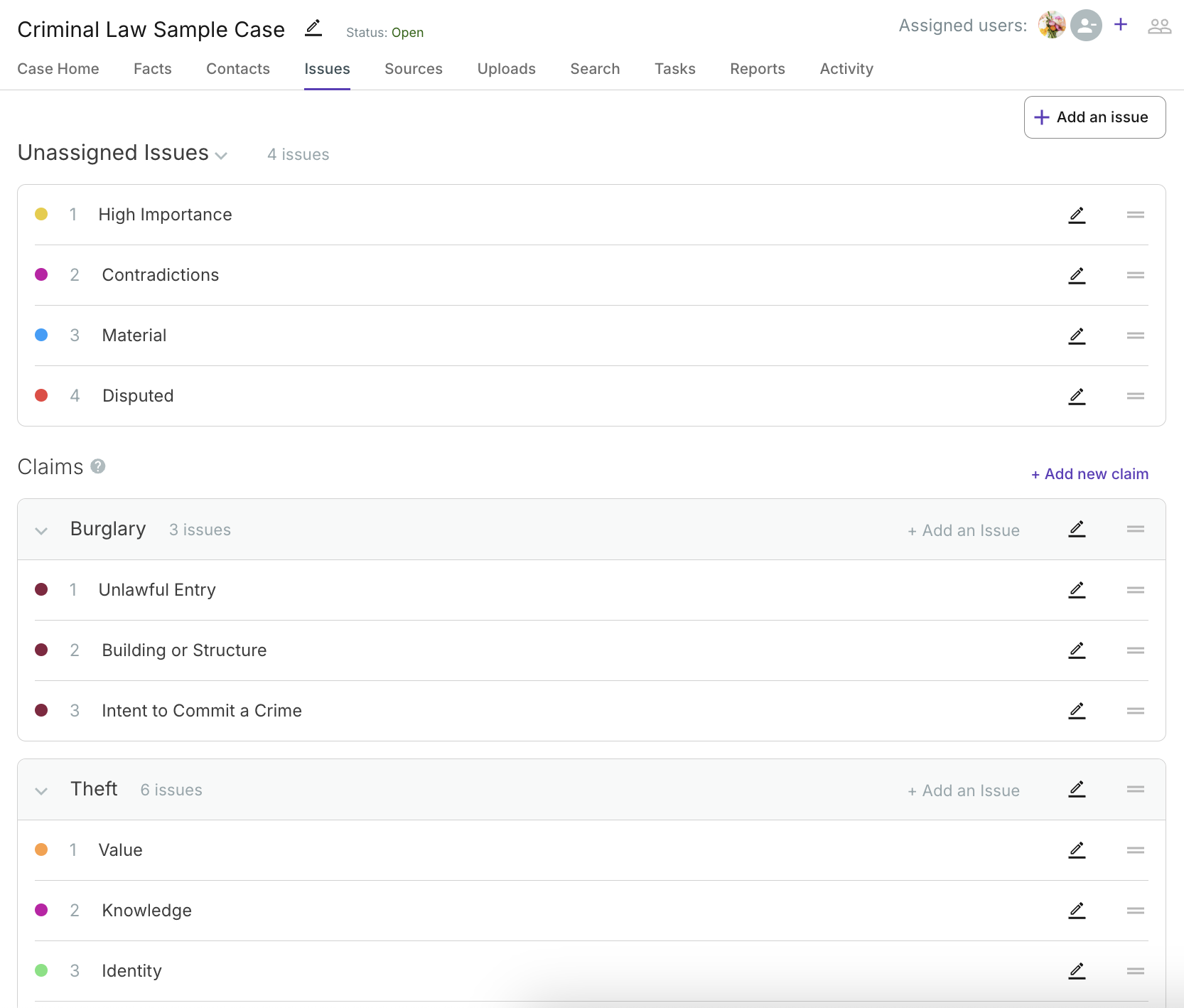This screenshot has width=1184, height=1008.
Task: Collapse the Burglary claim section
Action: tap(41, 531)
